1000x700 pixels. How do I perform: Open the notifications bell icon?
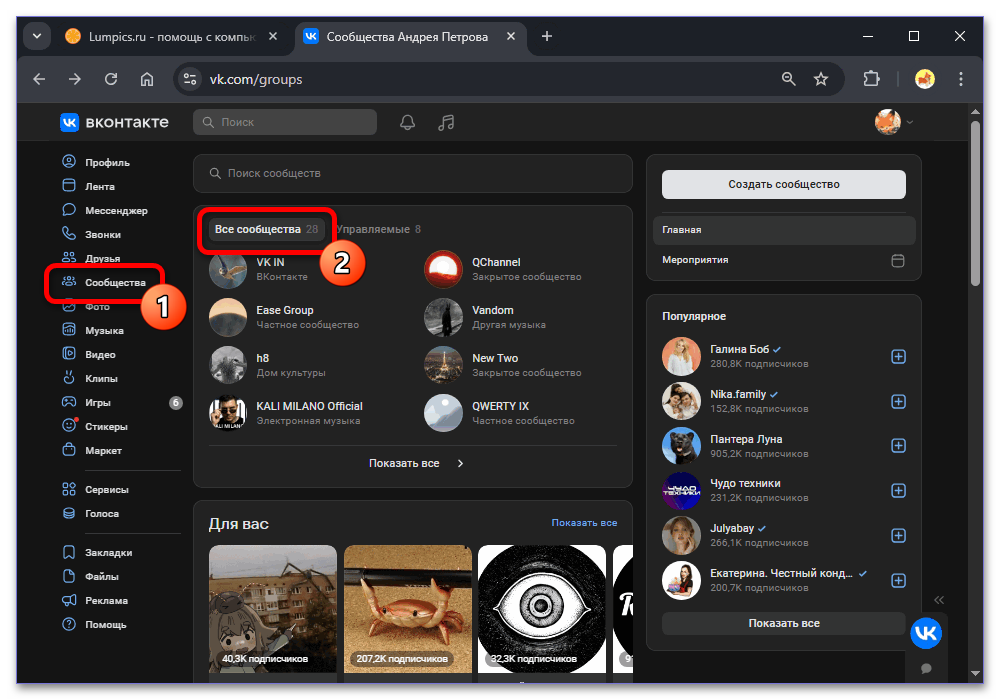click(407, 122)
